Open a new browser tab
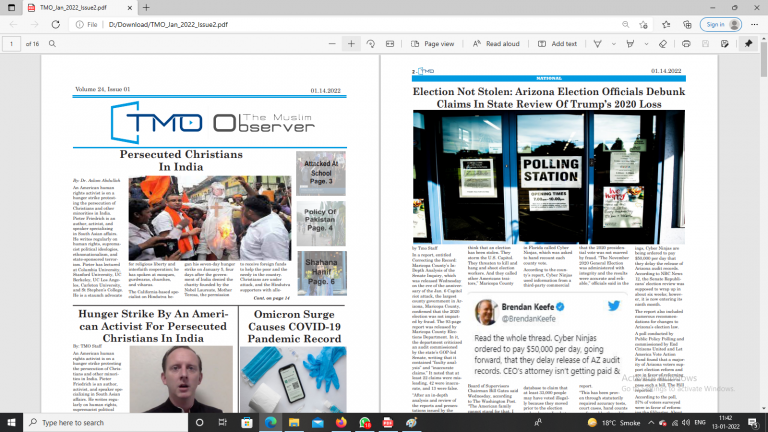Image resolution: width=768 pixels, height=432 pixels. [146, 8]
